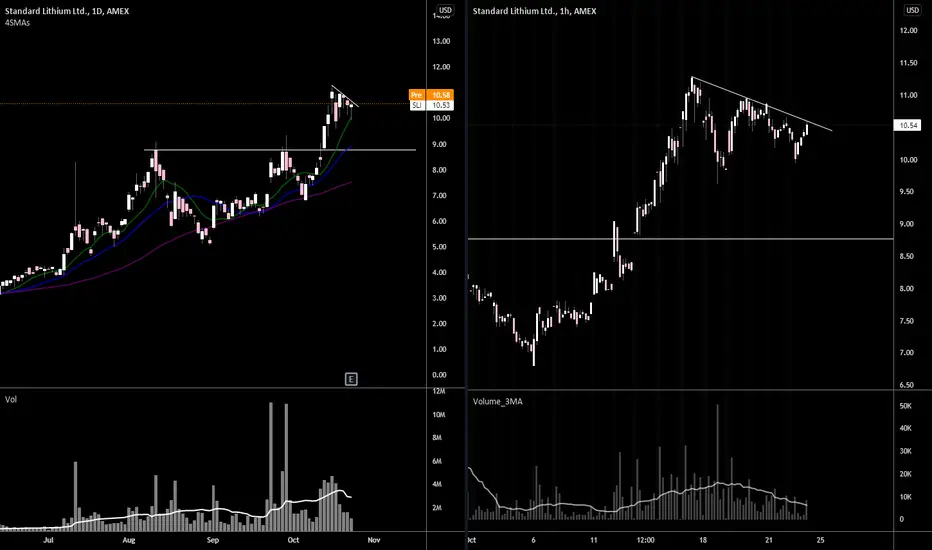Click the 5.00 price on daily chart axis
The width and height of the screenshot is (932, 550).
click(x=439, y=247)
